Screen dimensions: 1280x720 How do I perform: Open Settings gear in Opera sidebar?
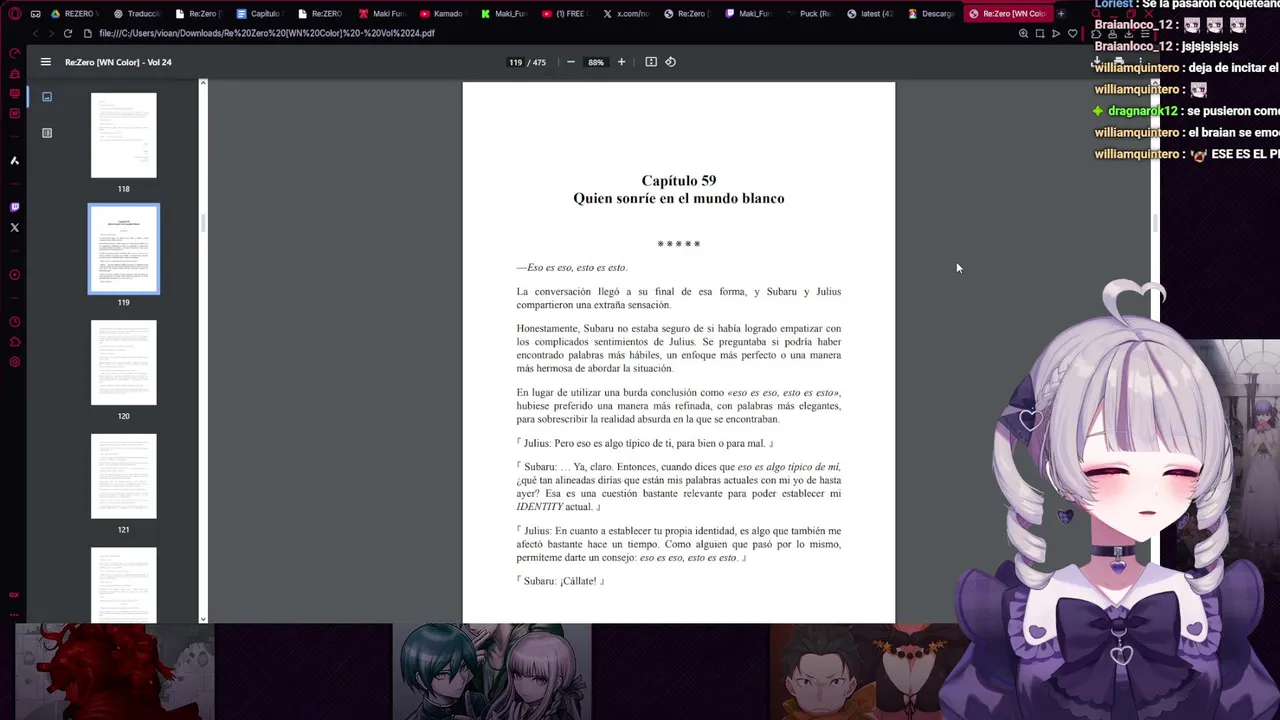[x=15, y=362]
